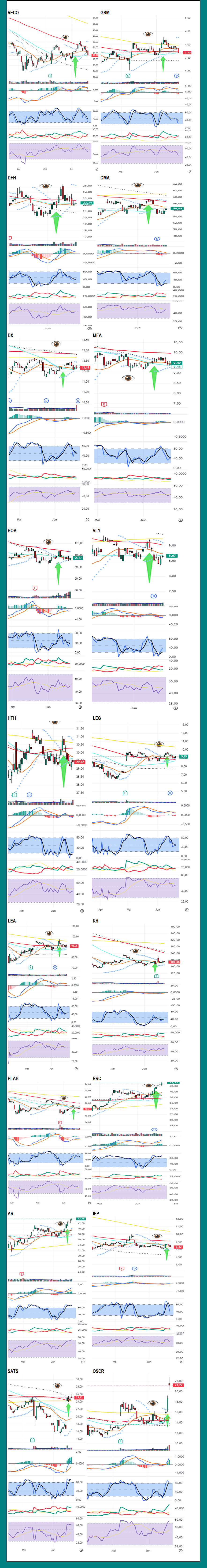Open the earnings E marker on HTH chart
This screenshot has width=207, height=1568.
(x=15, y=795)
